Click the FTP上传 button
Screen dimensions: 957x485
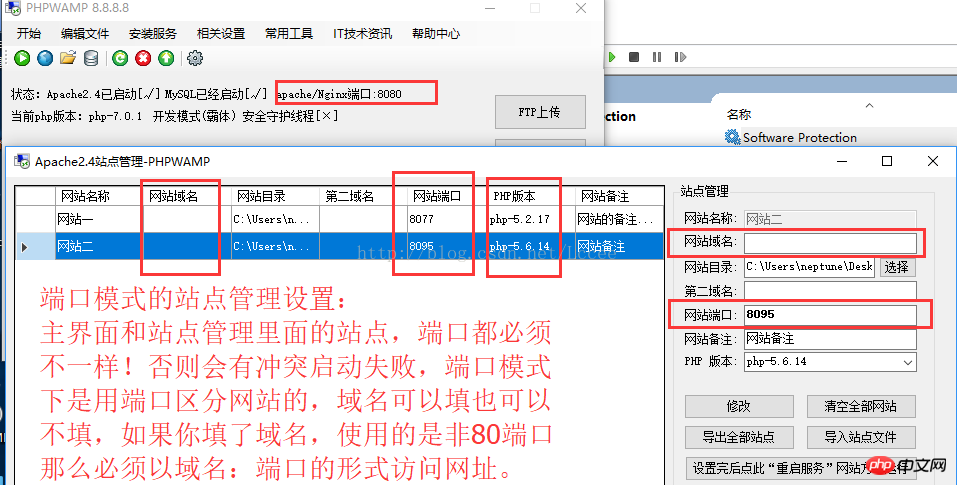(x=540, y=112)
